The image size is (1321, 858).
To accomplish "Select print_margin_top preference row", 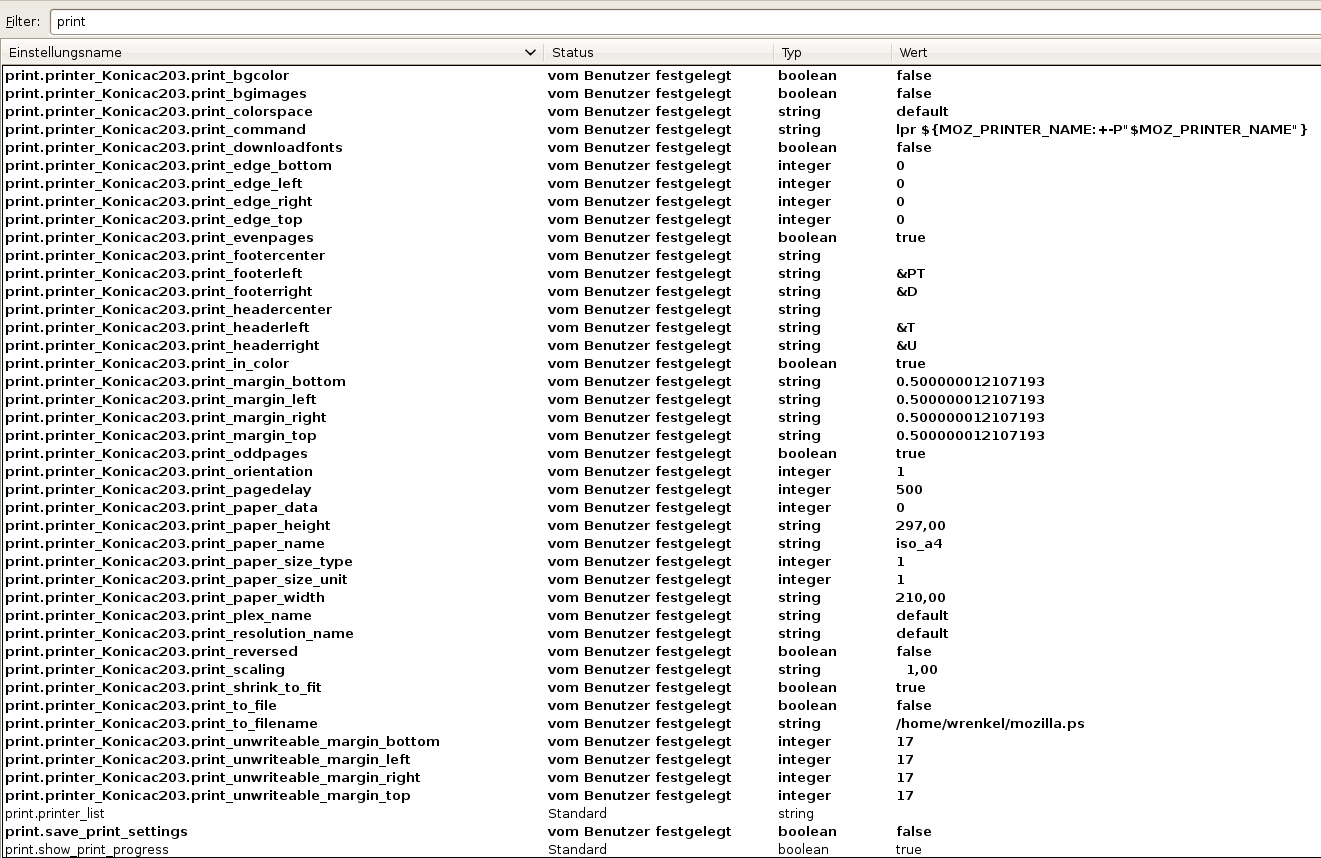I will (x=161, y=436).
